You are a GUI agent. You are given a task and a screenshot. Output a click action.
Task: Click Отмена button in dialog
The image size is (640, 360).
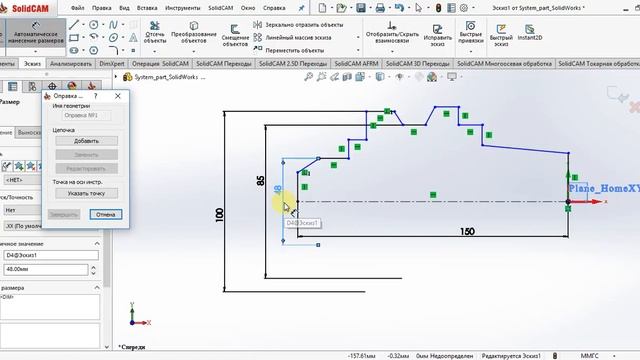coord(106,214)
